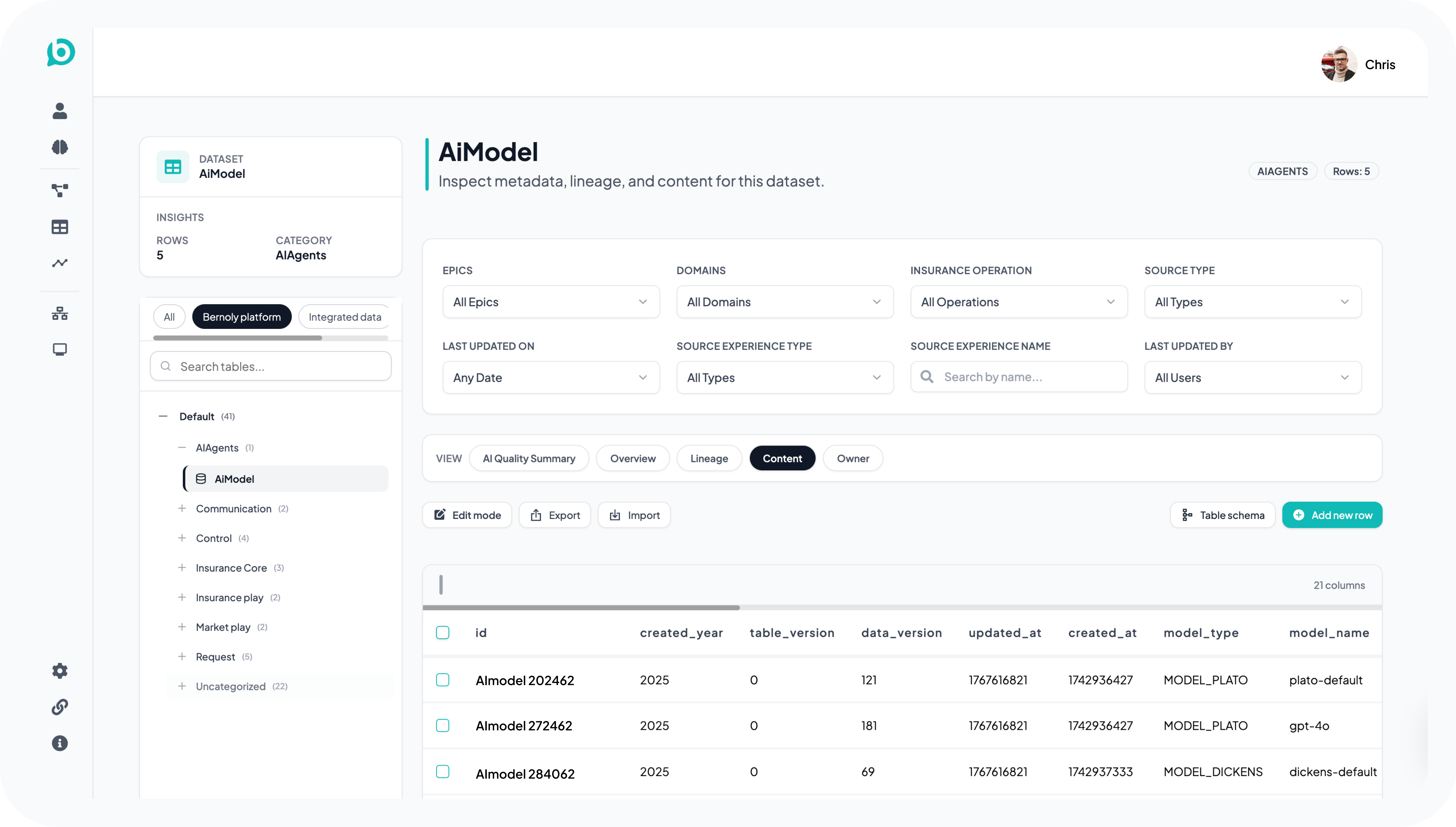Focus the Search tables input field
The width and height of the screenshot is (1456, 827).
pyautogui.click(x=271, y=366)
